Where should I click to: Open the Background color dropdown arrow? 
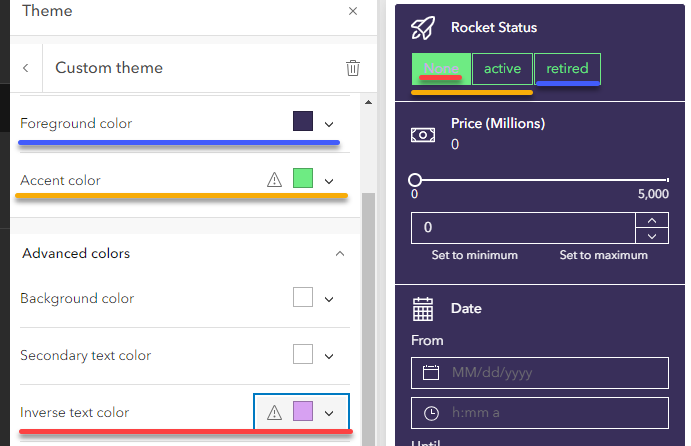(329, 298)
